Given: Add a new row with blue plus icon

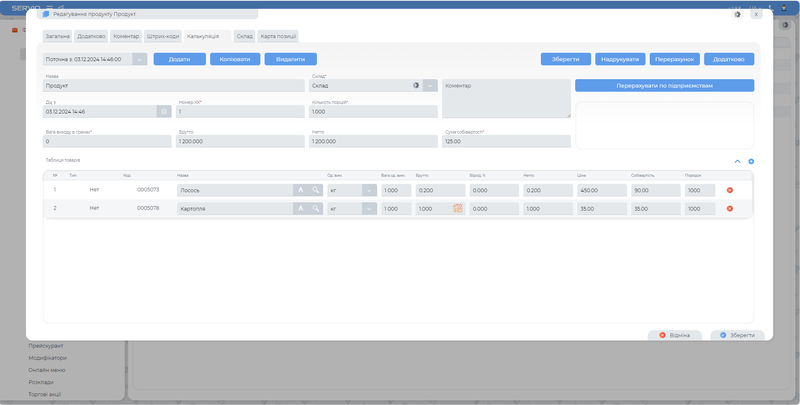Looking at the screenshot, I should tap(751, 161).
